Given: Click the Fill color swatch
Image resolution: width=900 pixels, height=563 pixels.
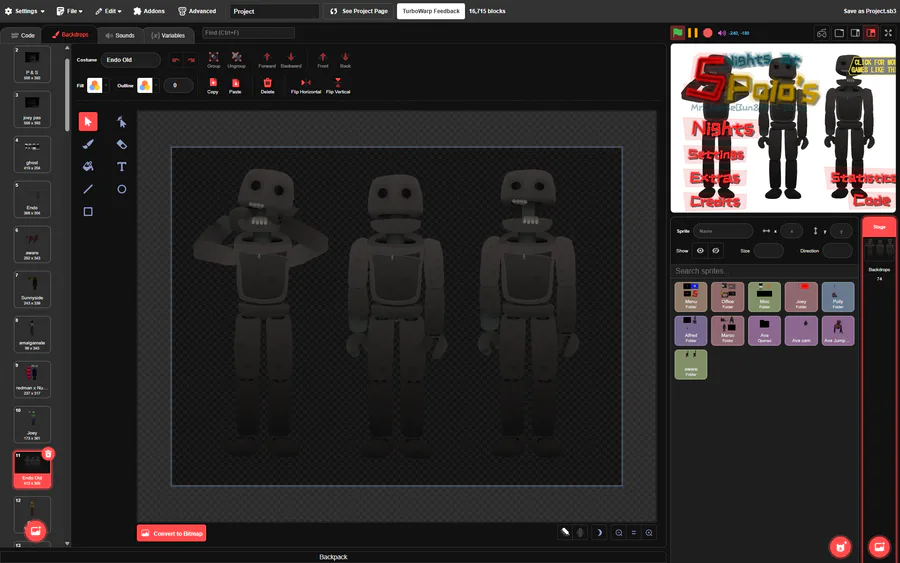Looking at the screenshot, I should [x=95, y=86].
